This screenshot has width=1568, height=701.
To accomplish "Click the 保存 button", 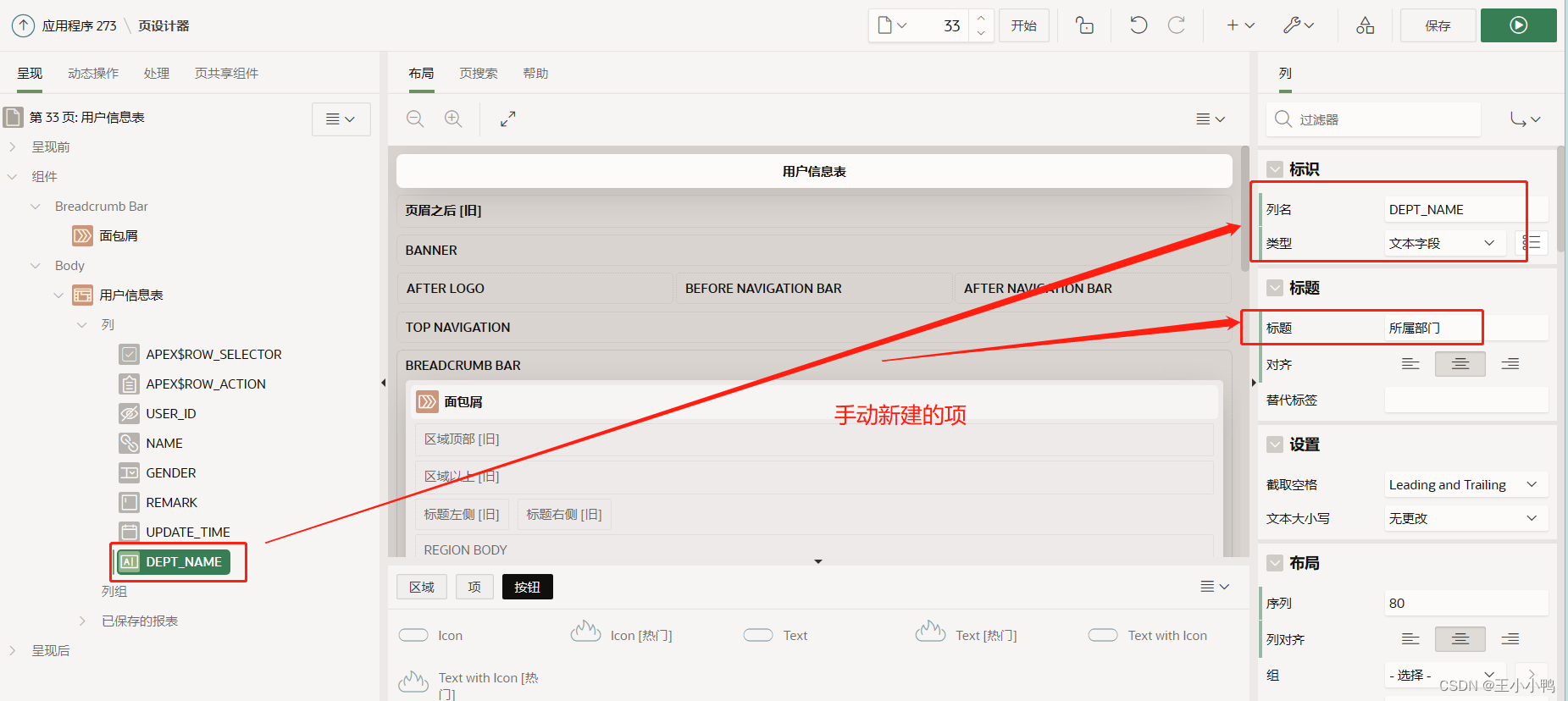I will (x=1438, y=25).
